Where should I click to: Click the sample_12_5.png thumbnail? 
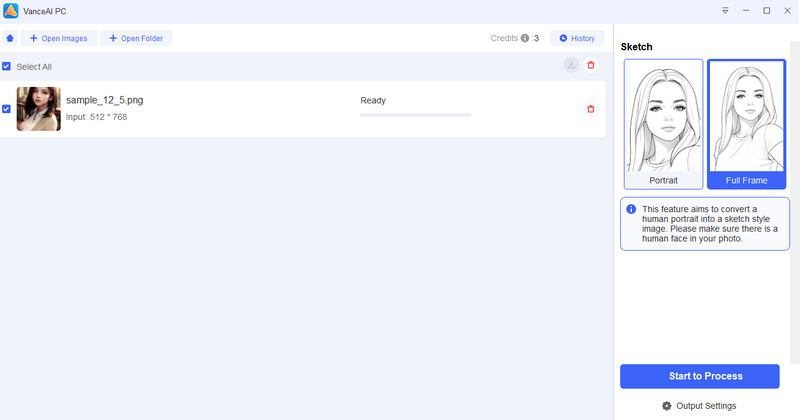[38, 109]
